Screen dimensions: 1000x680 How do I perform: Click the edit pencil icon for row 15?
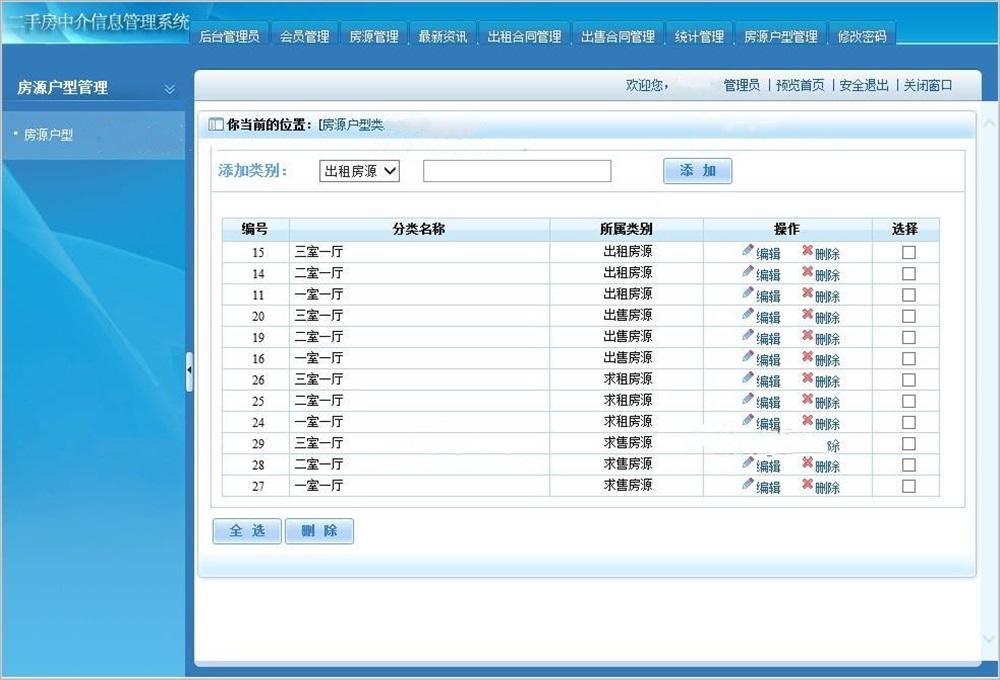click(748, 250)
